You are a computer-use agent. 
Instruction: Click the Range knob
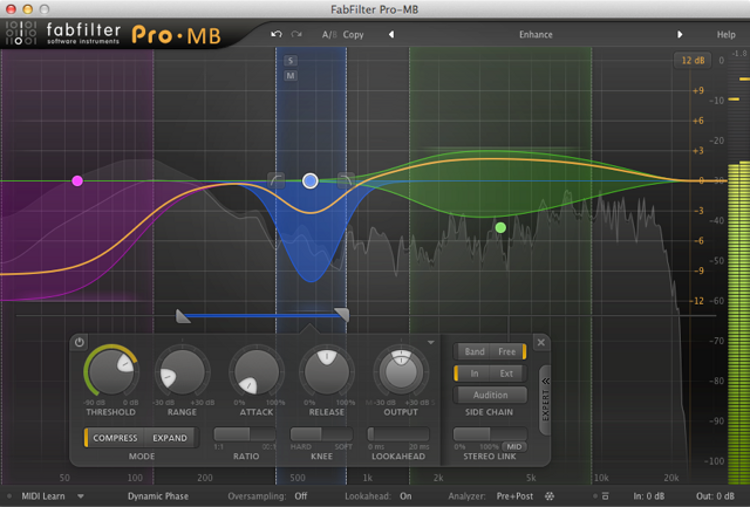[182, 372]
